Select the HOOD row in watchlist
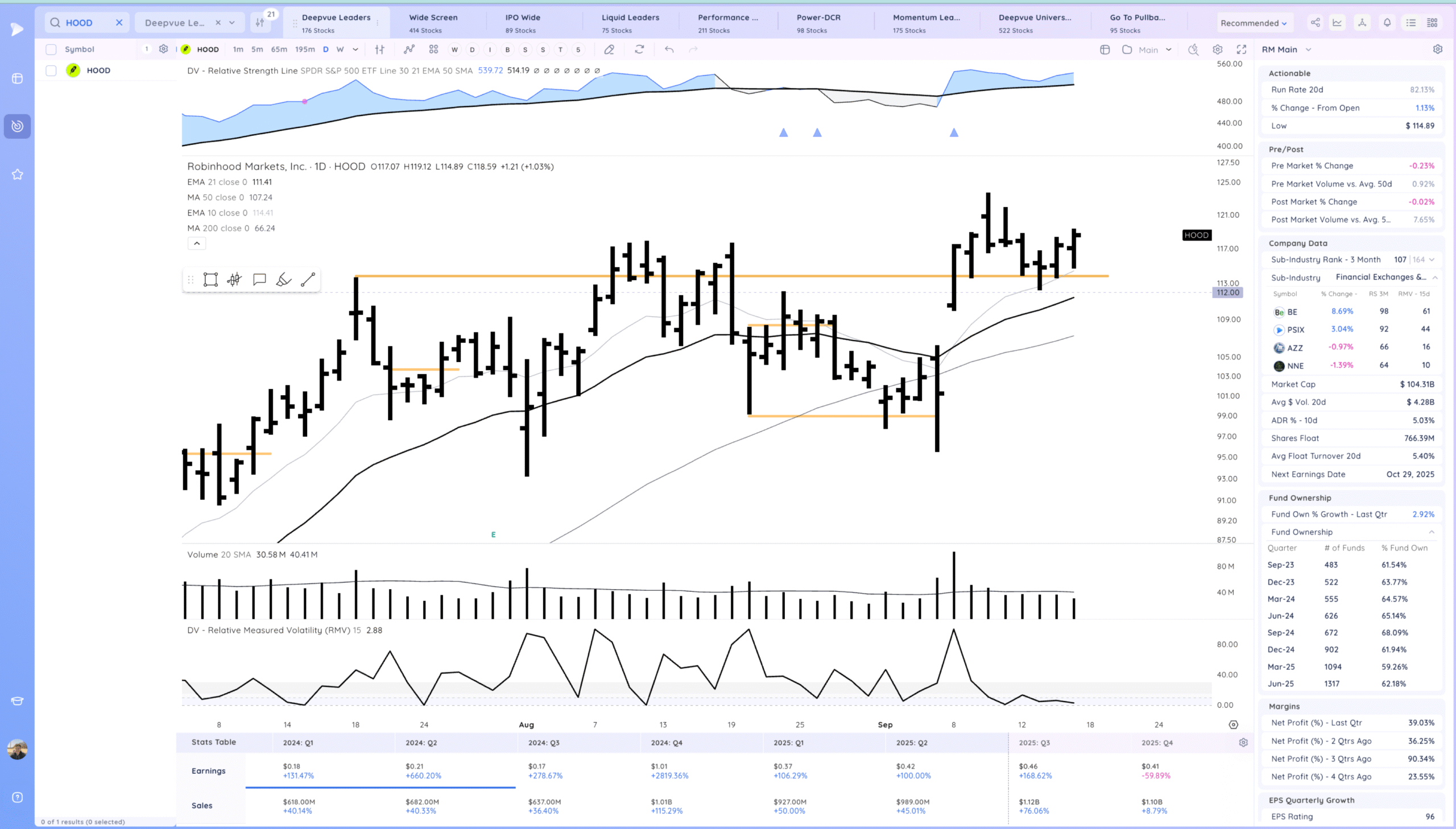This screenshot has height=829, width=1456. (105, 71)
